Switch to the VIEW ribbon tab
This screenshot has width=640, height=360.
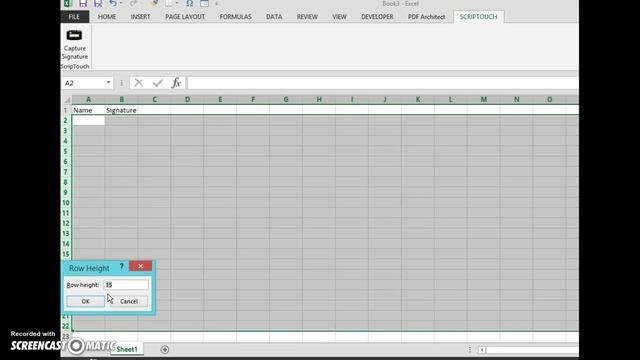pyautogui.click(x=339, y=17)
